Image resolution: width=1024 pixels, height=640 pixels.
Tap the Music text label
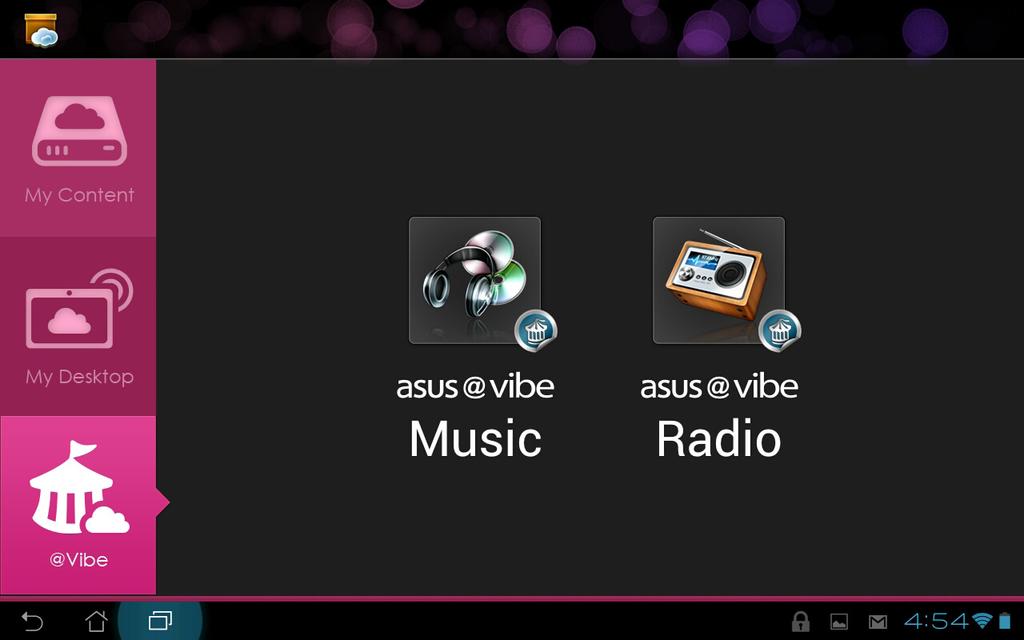click(475, 439)
